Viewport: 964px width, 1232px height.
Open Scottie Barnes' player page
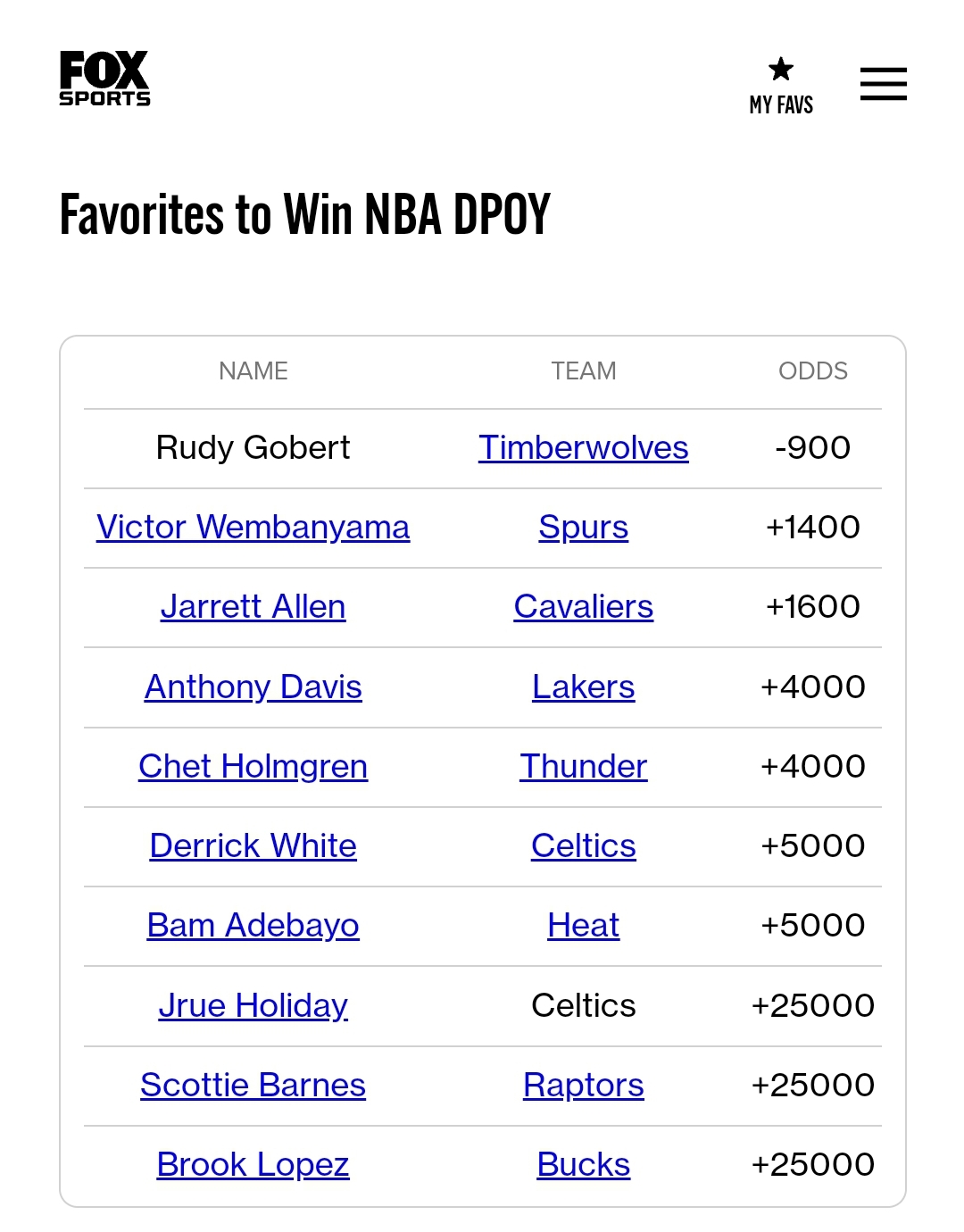253,1085
